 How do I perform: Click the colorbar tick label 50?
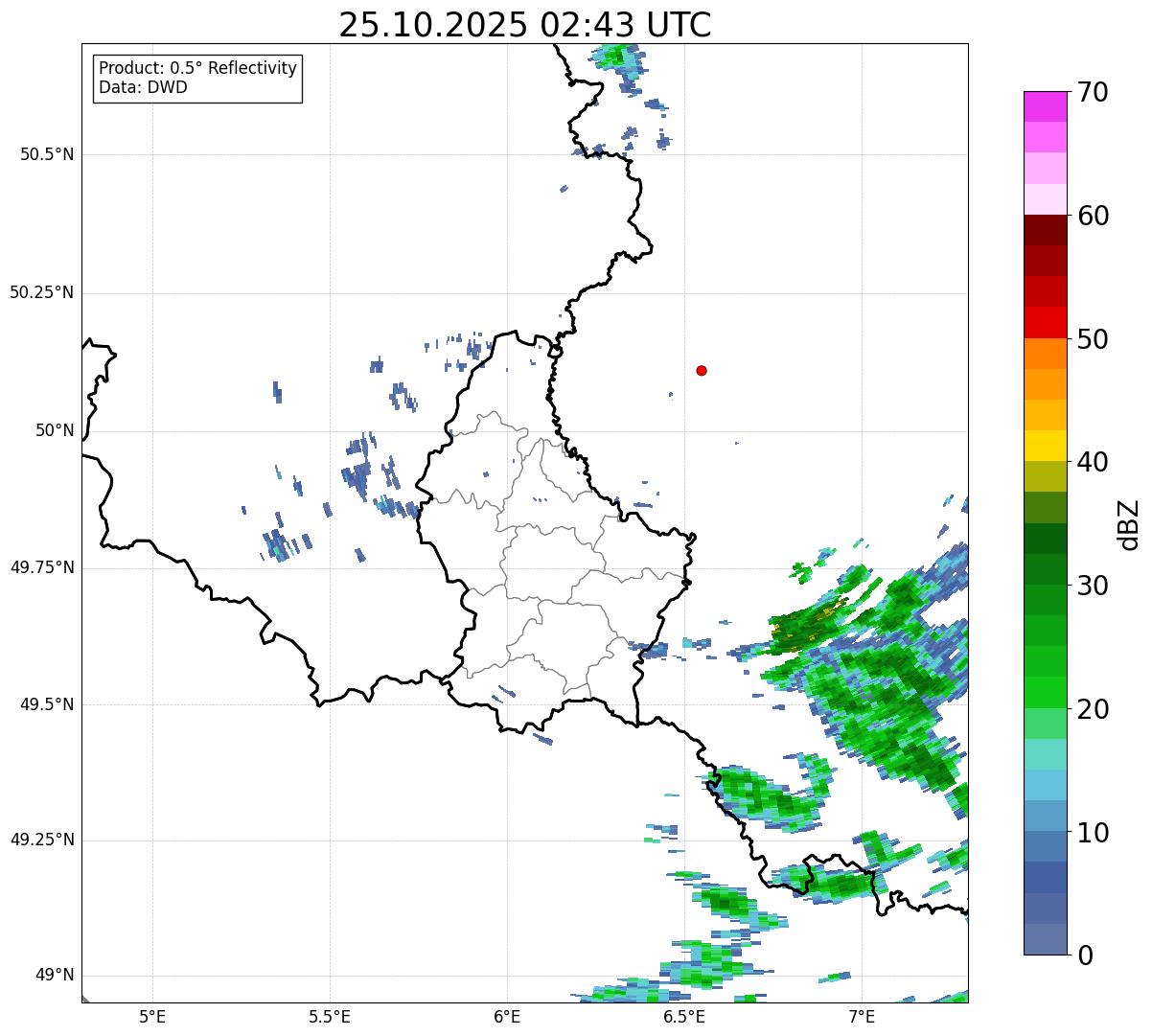pos(1092,339)
